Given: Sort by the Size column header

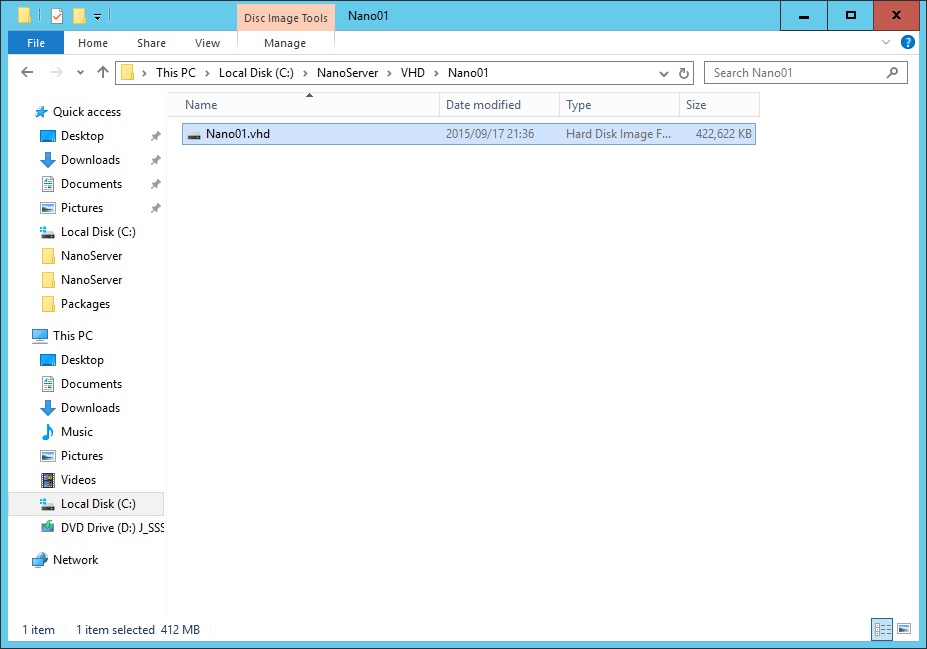Looking at the screenshot, I should (x=719, y=105).
